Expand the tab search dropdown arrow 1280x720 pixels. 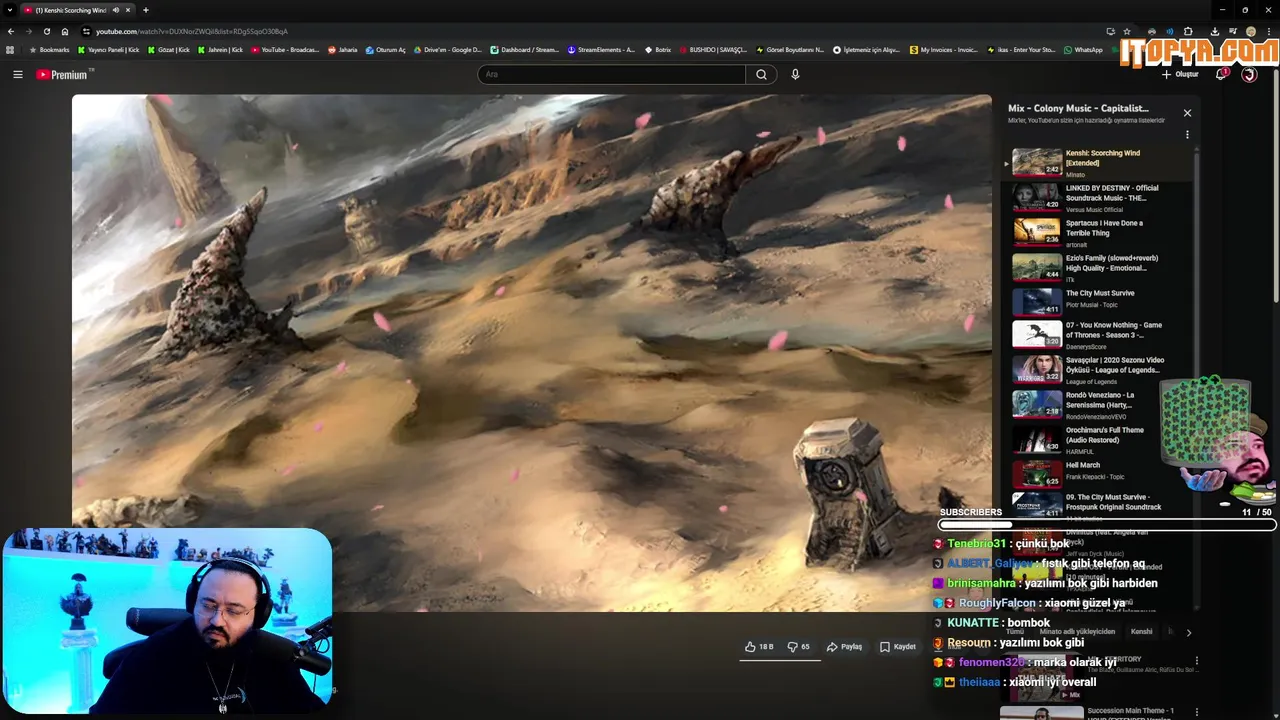coord(9,10)
